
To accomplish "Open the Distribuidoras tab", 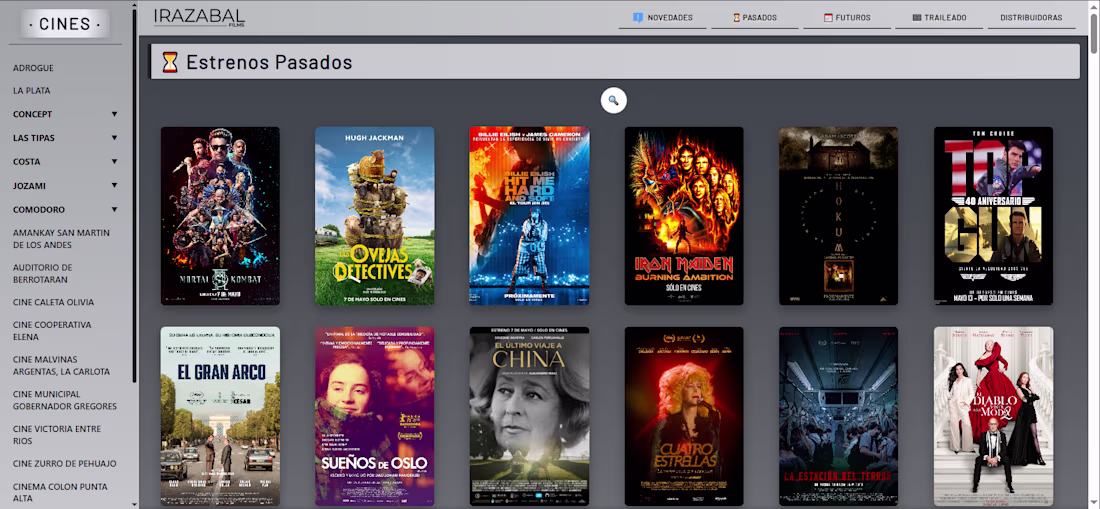I will pyautogui.click(x=1031, y=18).
